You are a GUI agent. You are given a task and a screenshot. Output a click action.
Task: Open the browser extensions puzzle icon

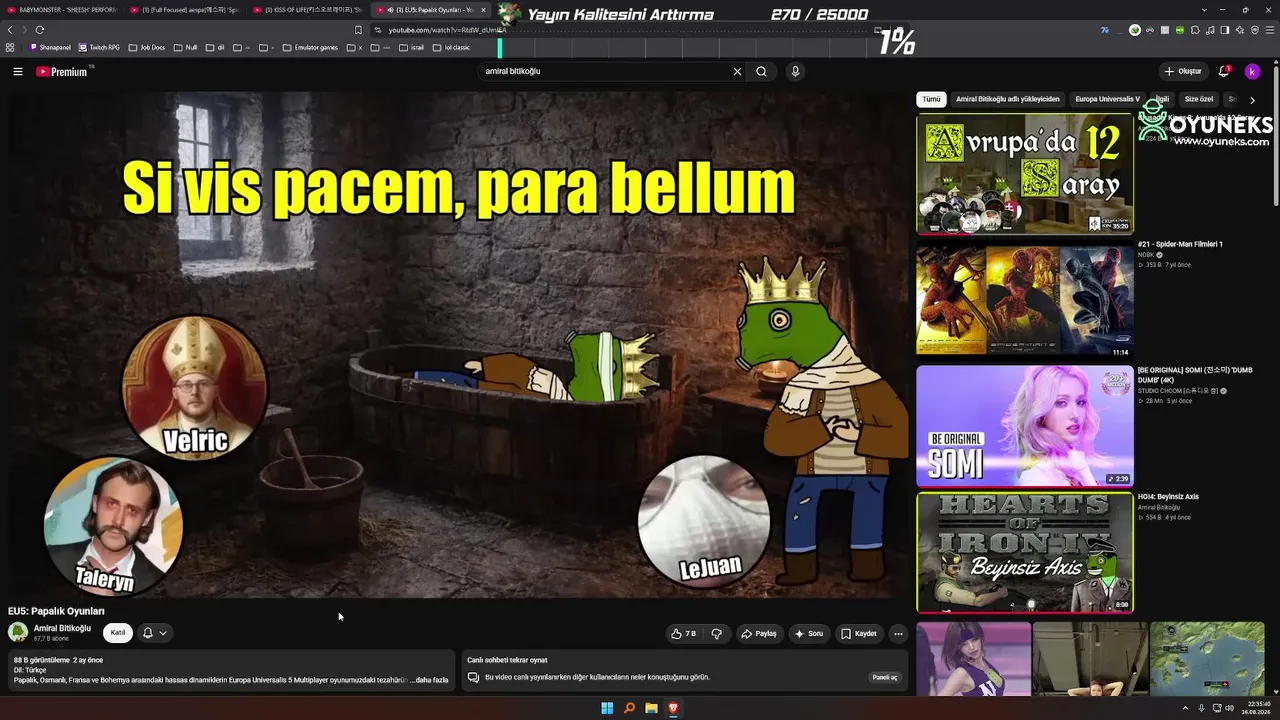coord(1194,30)
